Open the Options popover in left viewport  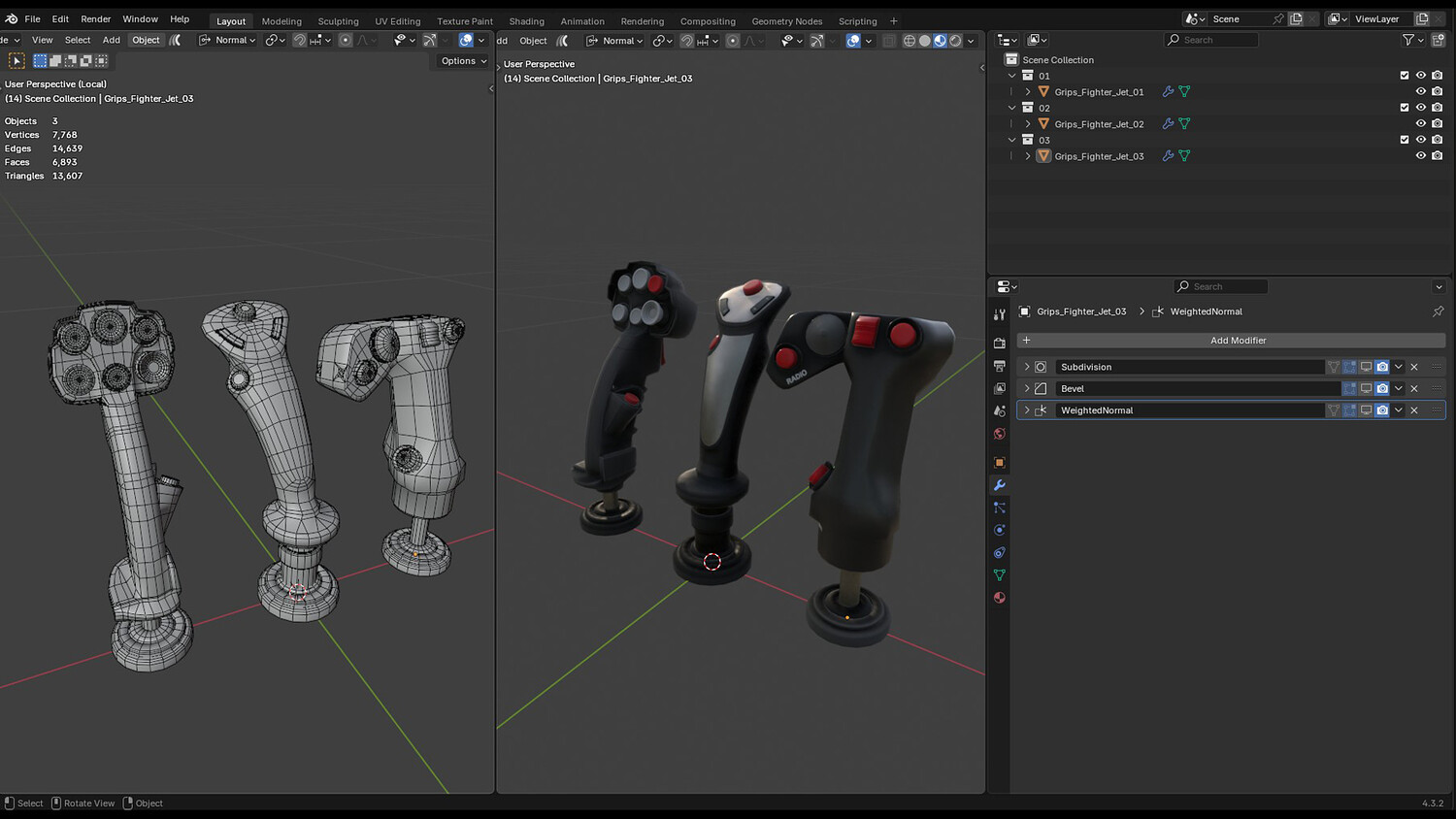coord(463,61)
